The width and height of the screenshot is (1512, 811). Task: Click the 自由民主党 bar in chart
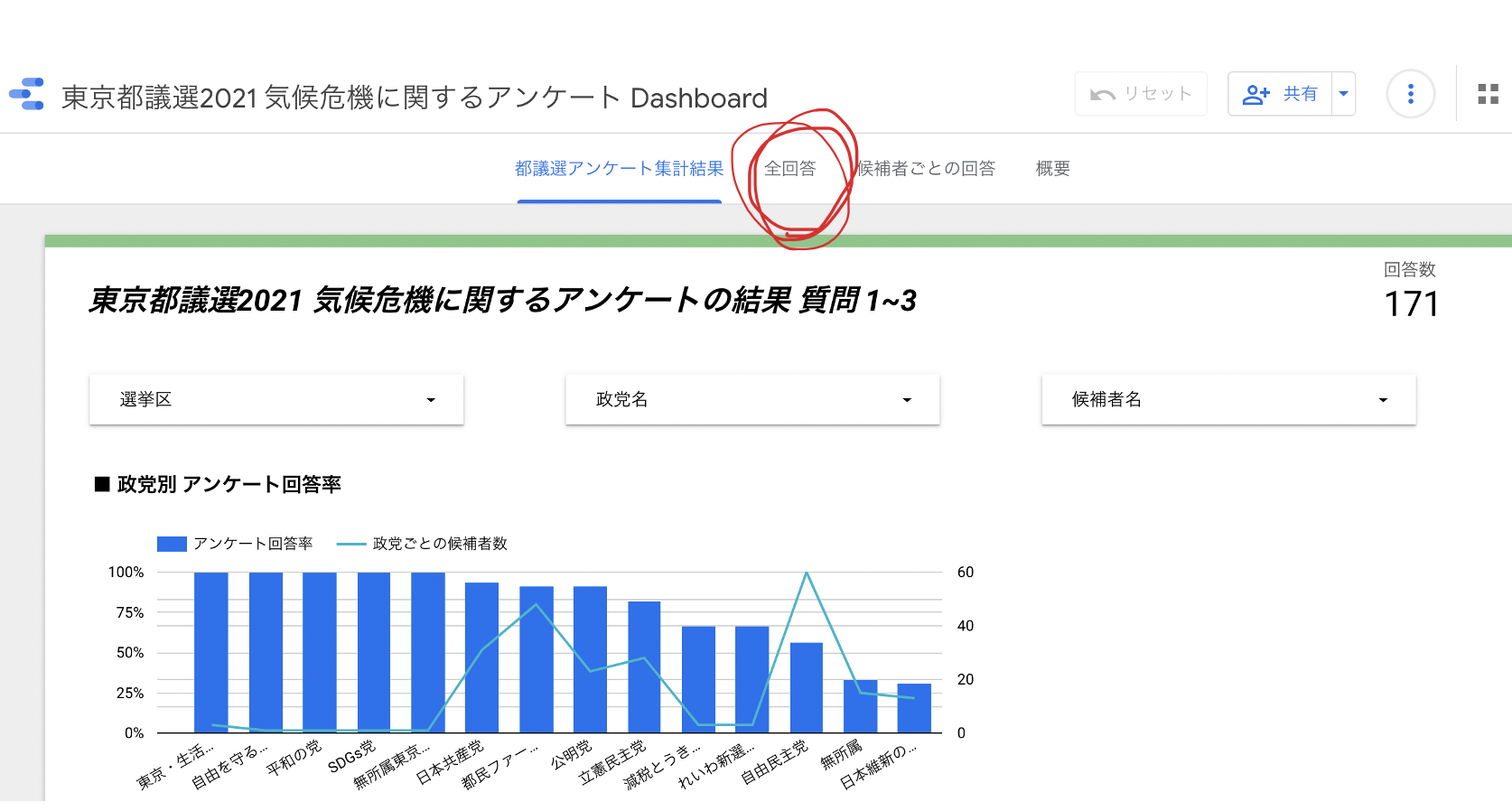(x=807, y=687)
